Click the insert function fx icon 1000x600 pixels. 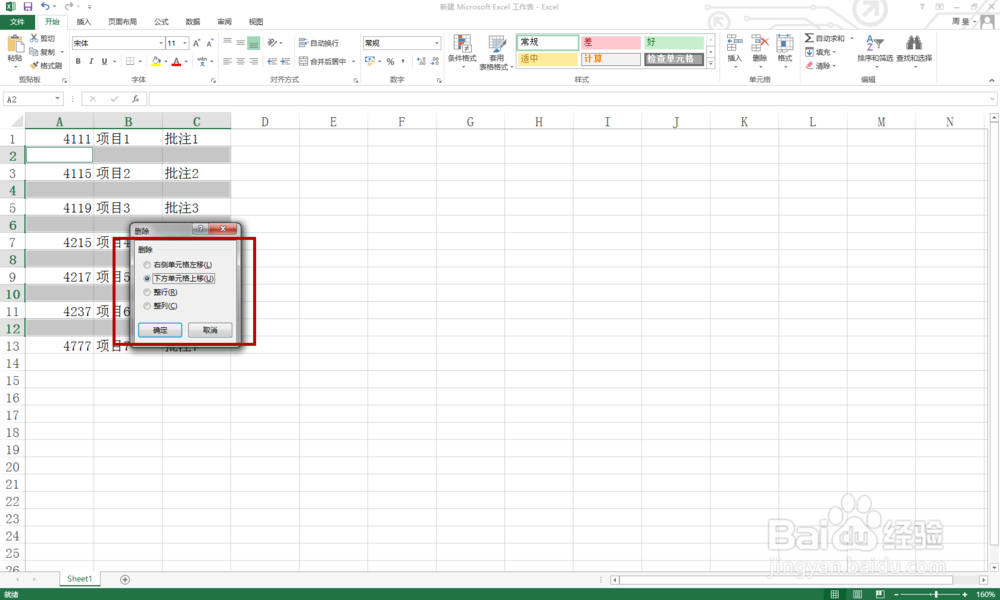[135, 99]
